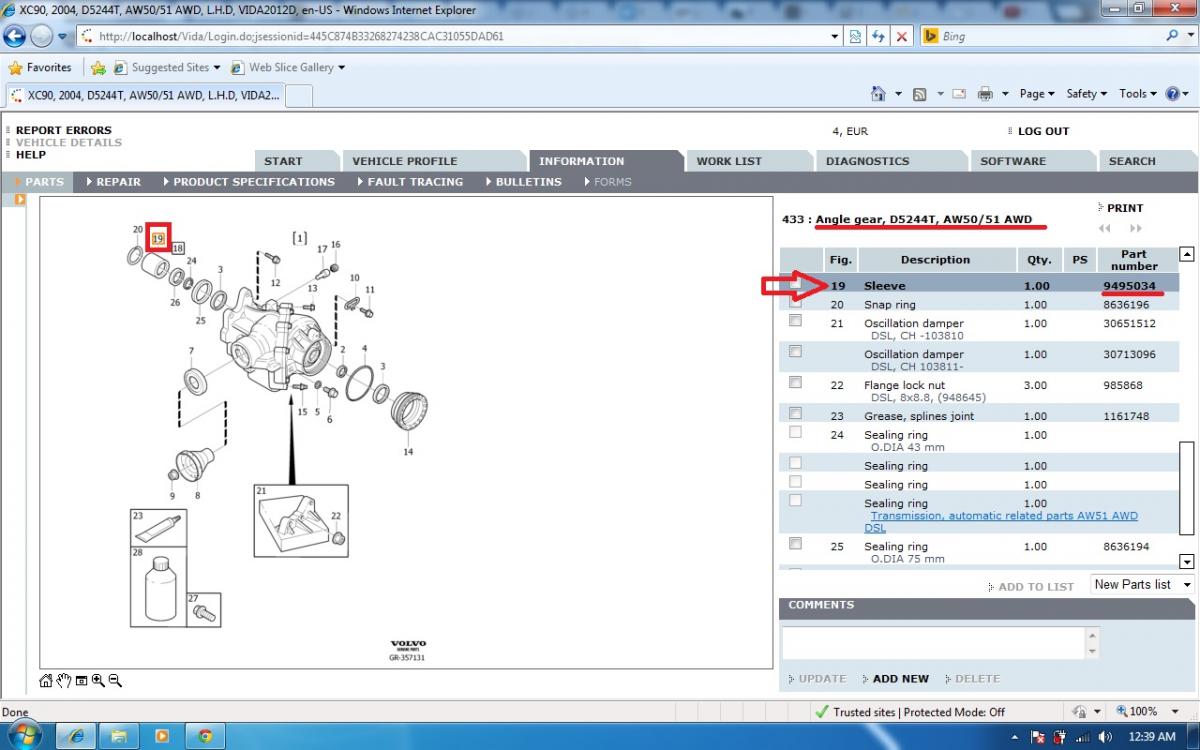
Task: Open IE Help question mark icon
Action: 1173,93
